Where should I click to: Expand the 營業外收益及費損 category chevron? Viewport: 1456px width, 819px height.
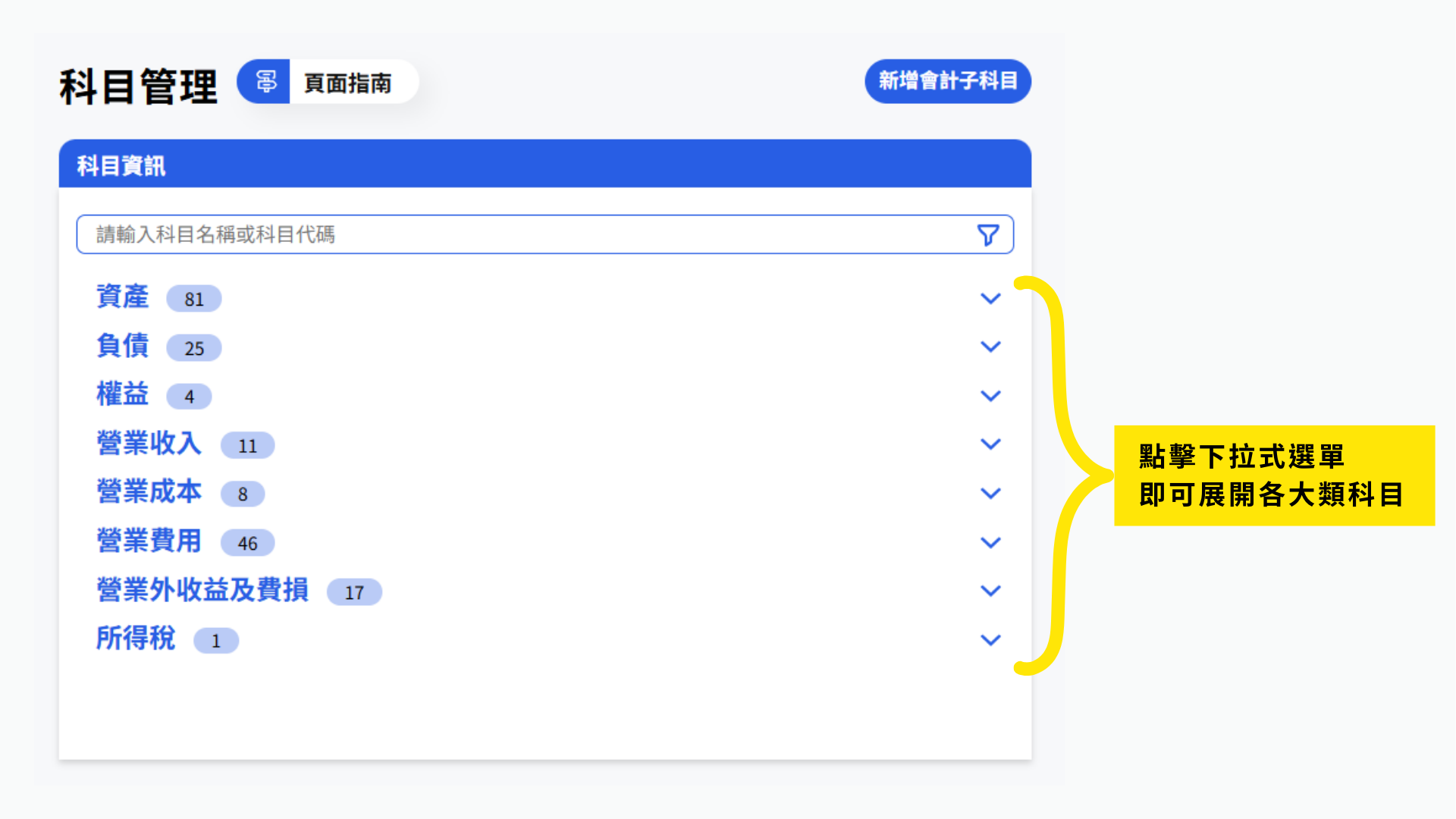coord(990,590)
